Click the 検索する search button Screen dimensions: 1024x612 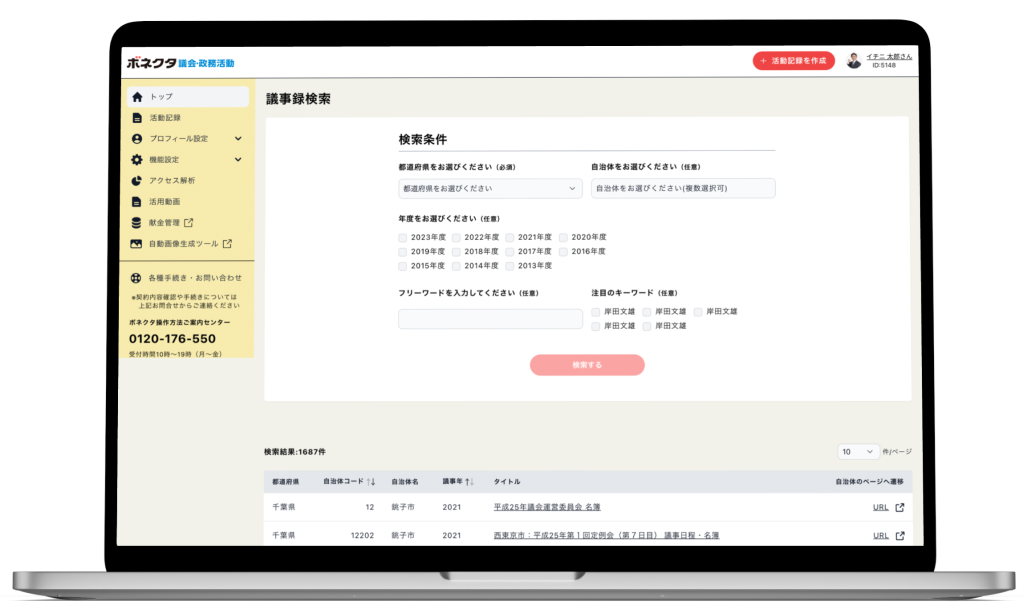click(587, 365)
